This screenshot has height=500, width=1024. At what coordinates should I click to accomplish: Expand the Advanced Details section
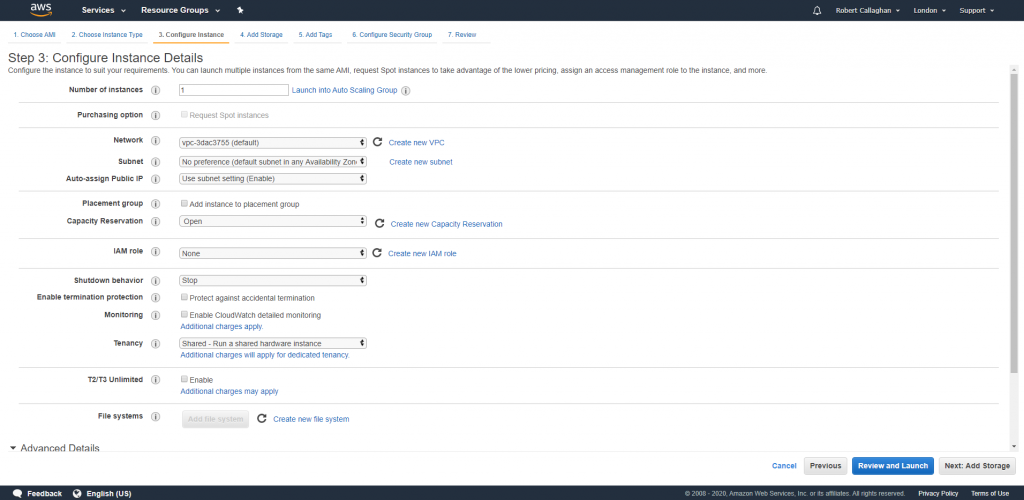[x=54, y=448]
